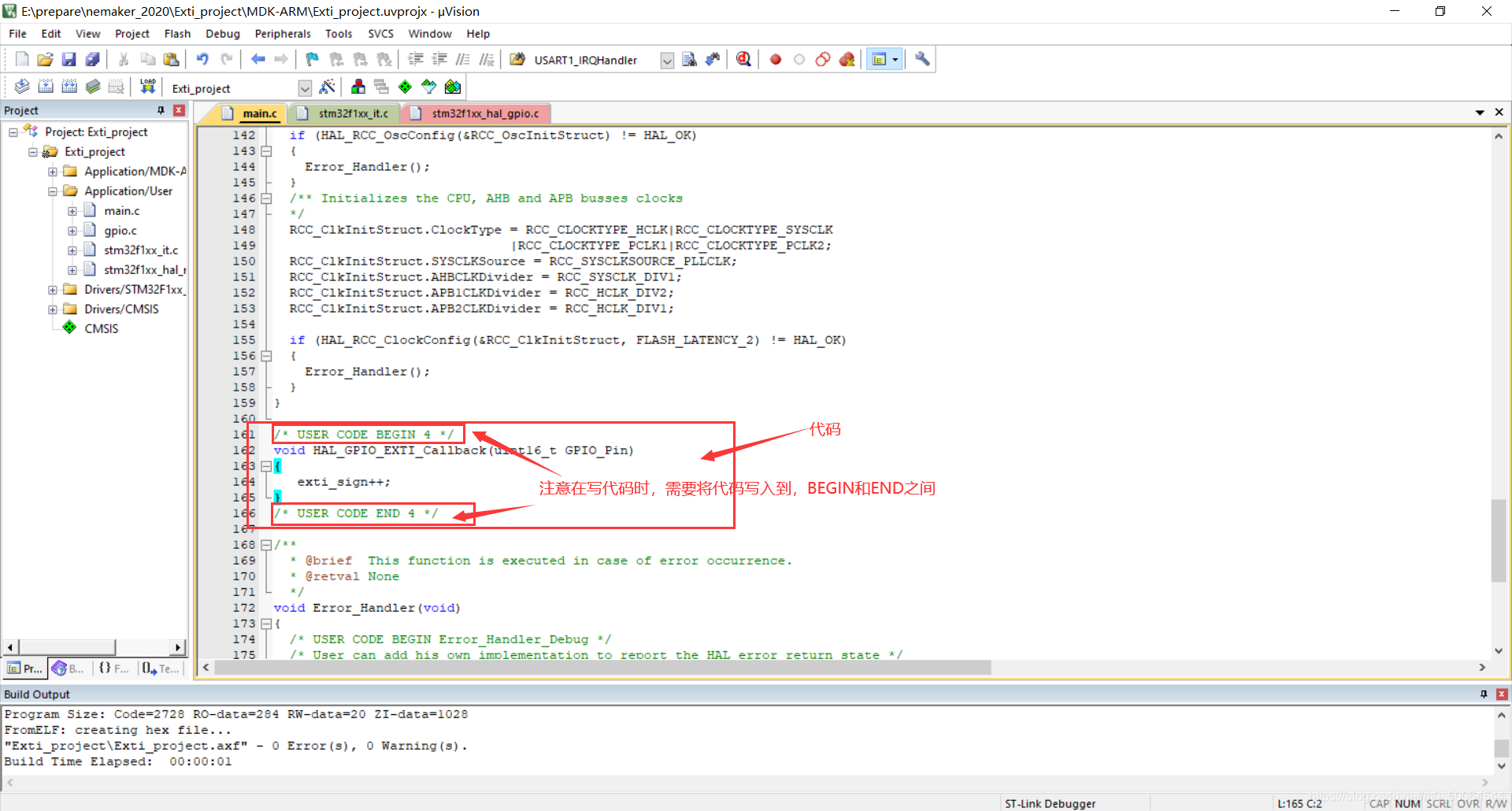
Task: Open Configuration wrench icon
Action: [x=922, y=59]
